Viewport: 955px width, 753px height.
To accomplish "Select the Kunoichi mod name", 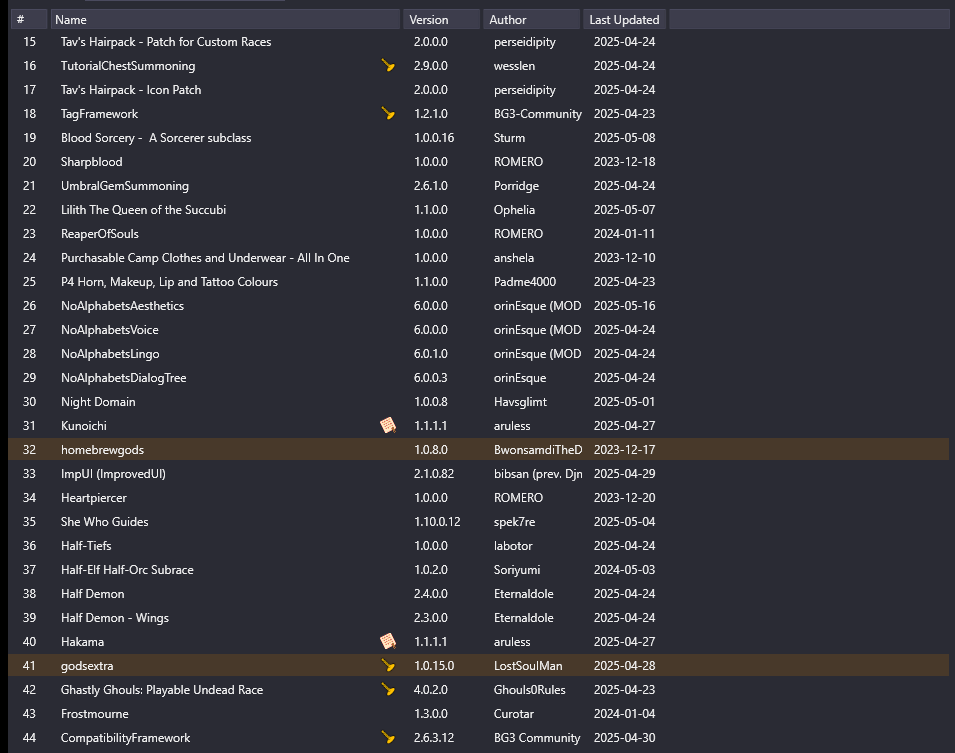I will [x=83, y=425].
